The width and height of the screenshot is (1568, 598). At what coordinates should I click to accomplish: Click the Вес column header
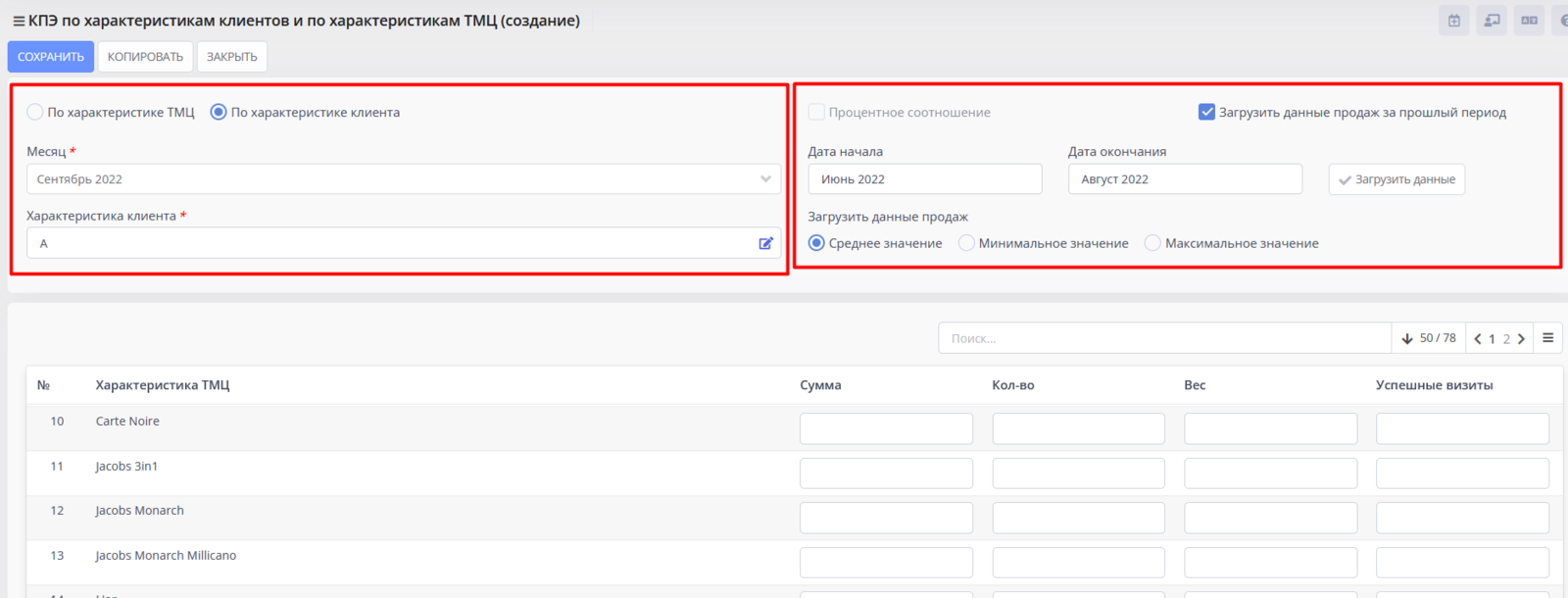pyautogui.click(x=1195, y=385)
